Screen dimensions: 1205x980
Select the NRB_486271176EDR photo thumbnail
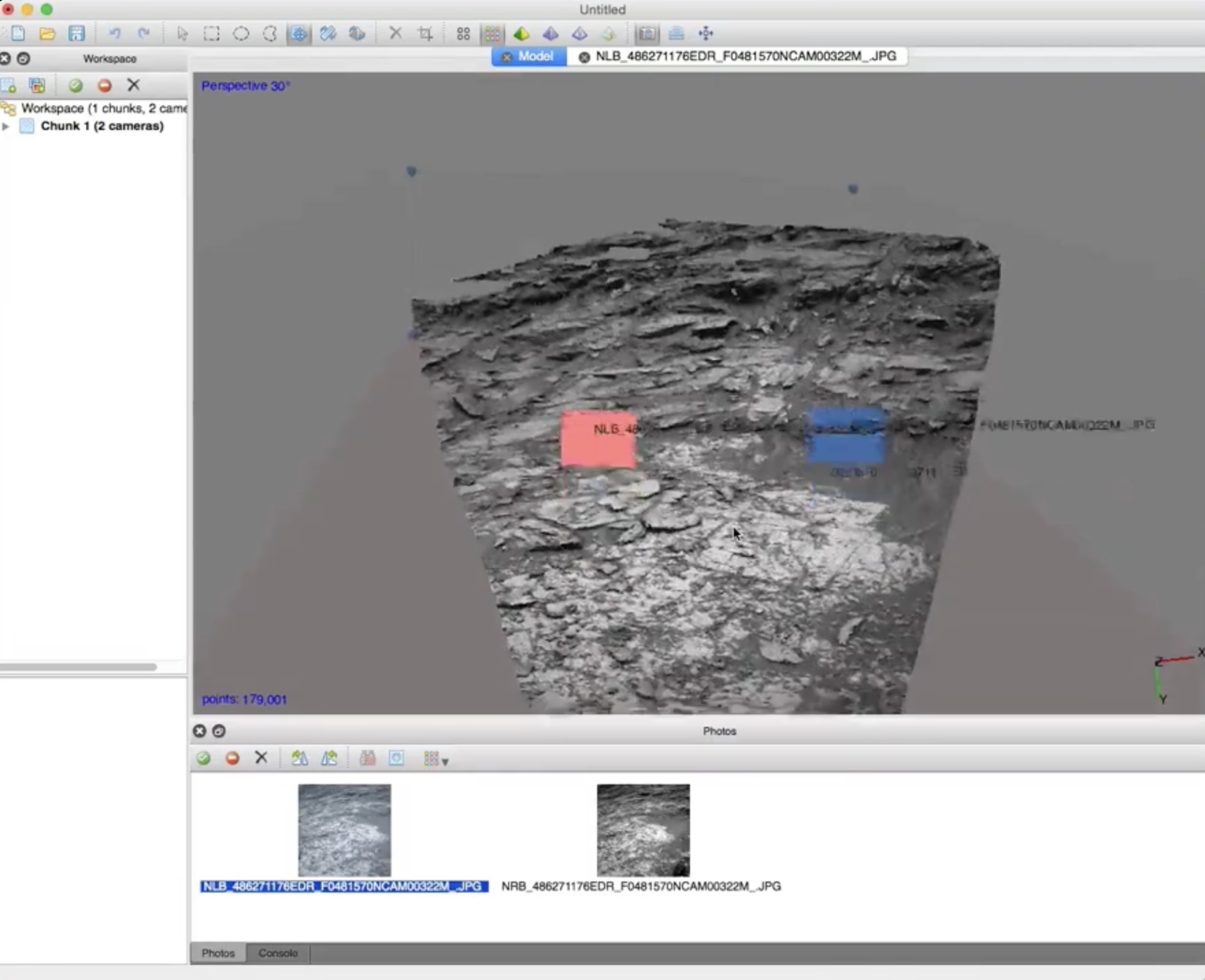point(643,830)
